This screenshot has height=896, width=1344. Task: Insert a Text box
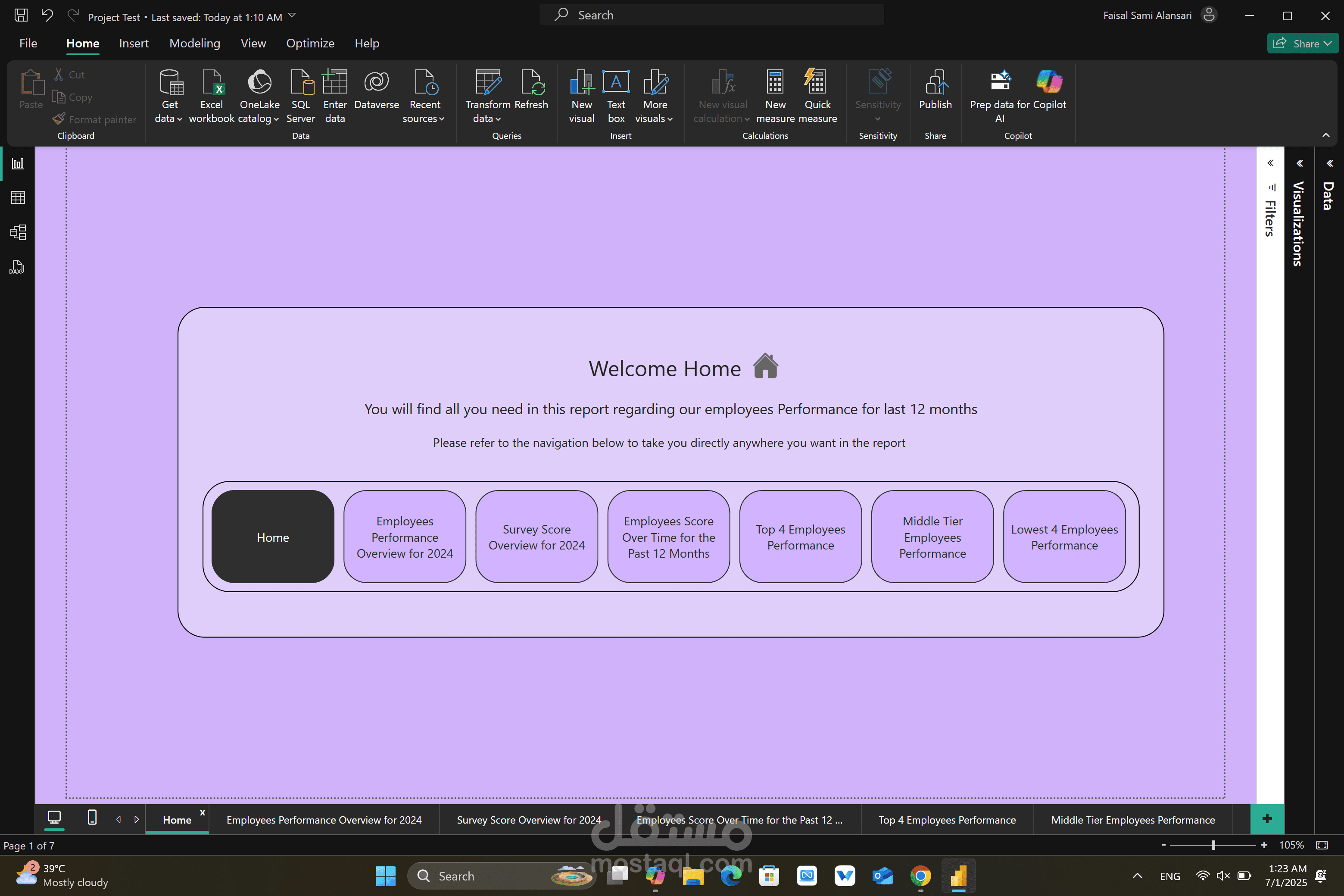point(616,96)
